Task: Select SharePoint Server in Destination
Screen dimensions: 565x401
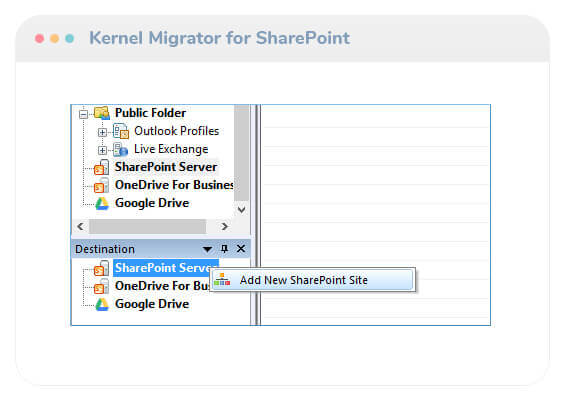Action: [166, 268]
